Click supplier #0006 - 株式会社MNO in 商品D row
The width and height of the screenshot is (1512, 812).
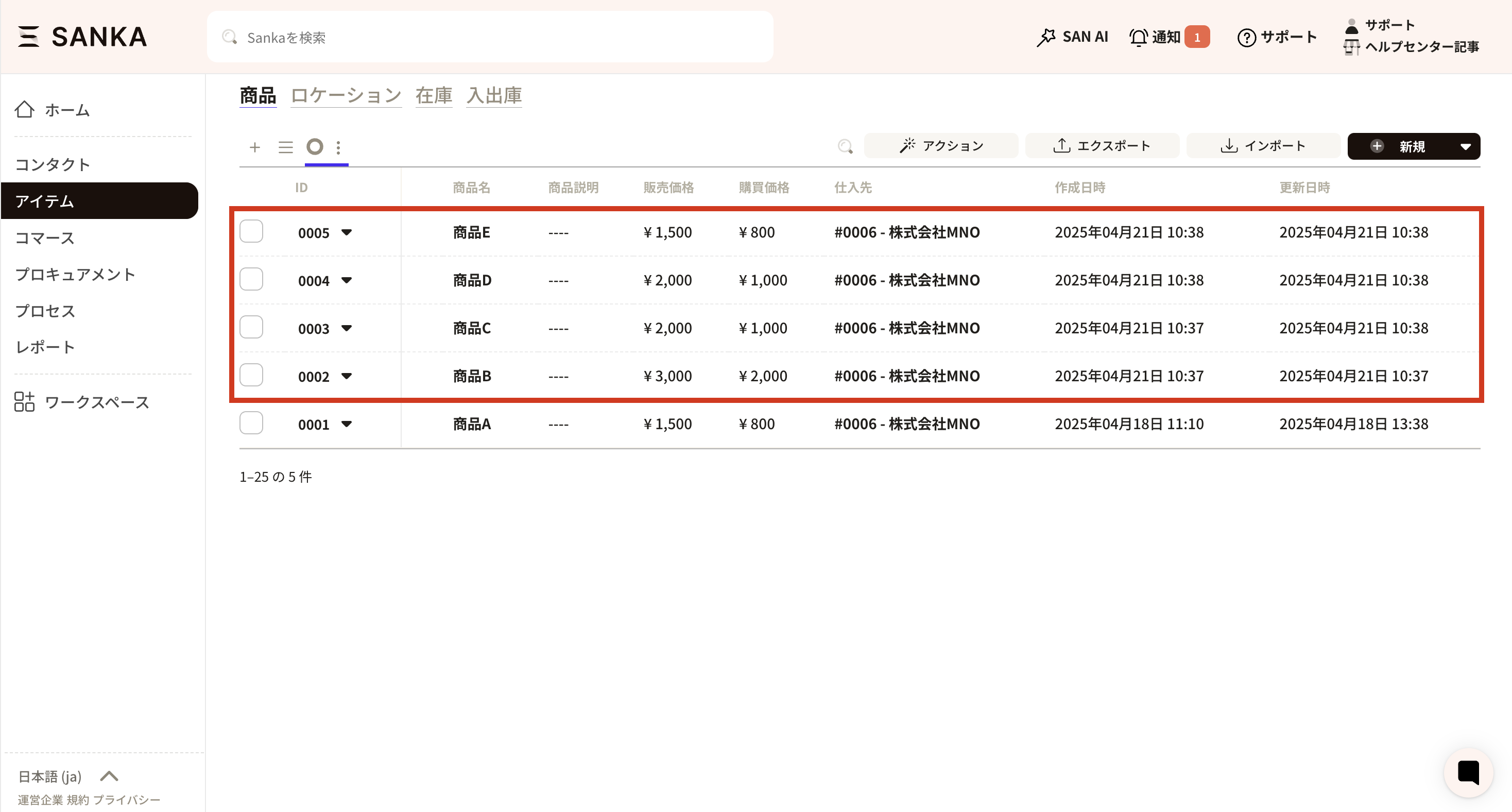coord(907,280)
